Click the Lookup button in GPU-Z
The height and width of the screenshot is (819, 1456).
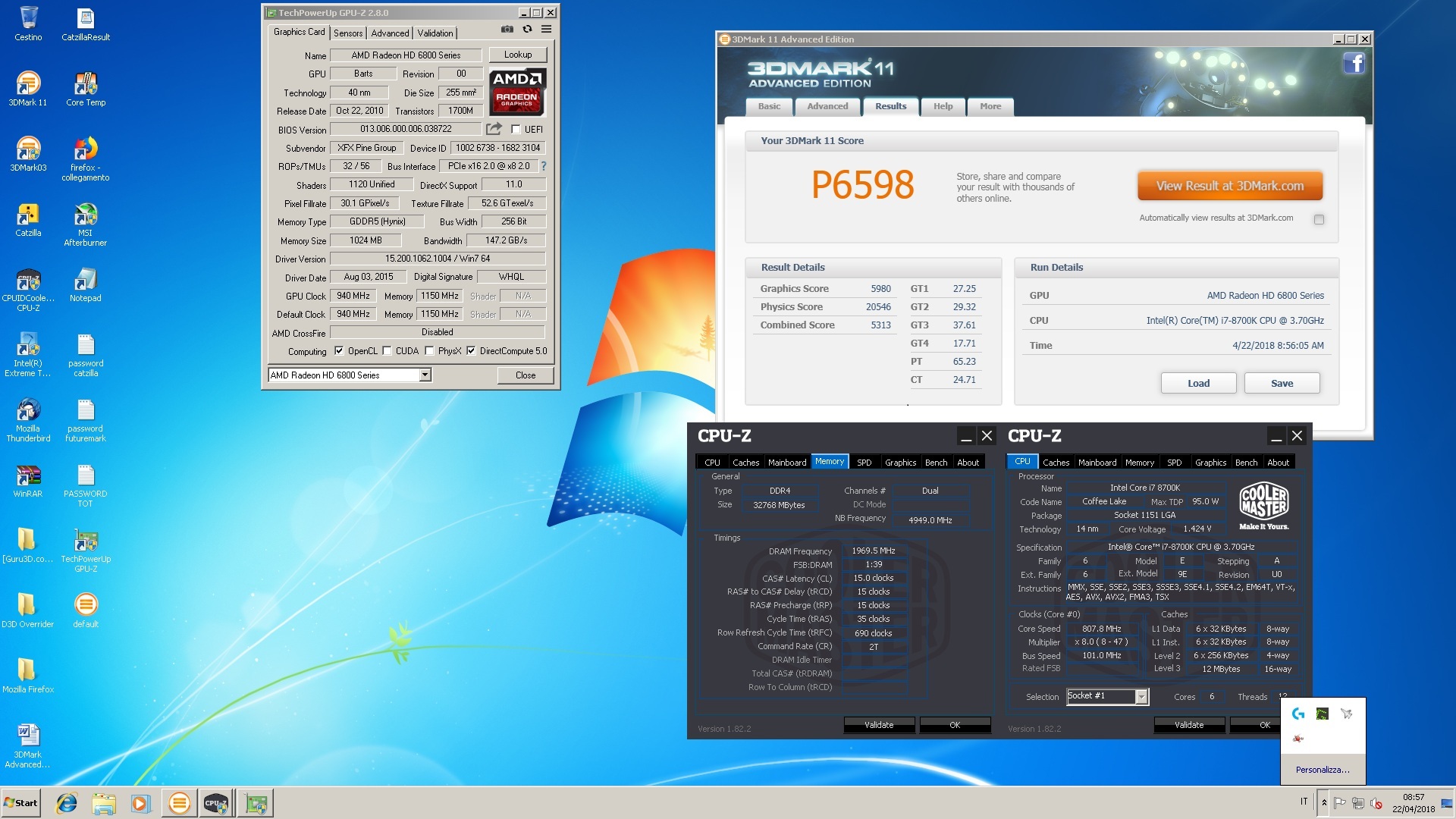click(x=518, y=55)
